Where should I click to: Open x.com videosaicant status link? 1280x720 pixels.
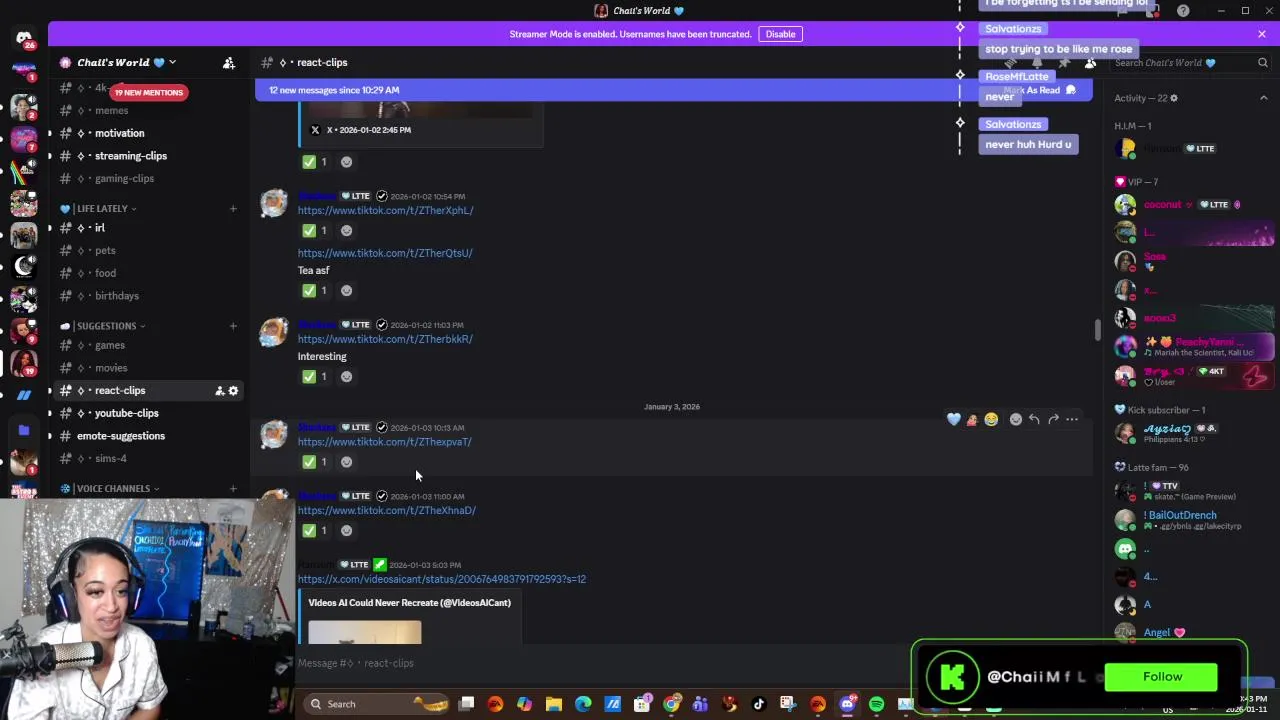[x=441, y=579]
